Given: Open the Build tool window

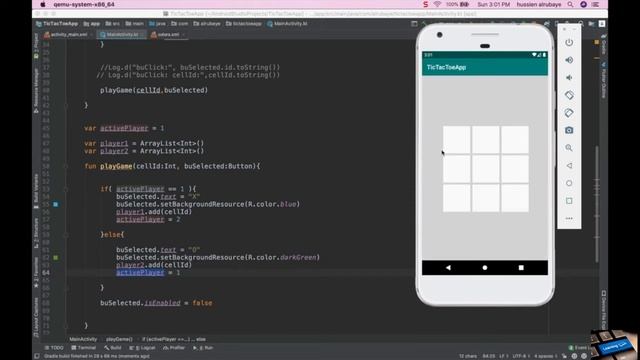Looking at the screenshot, I should pos(113,348).
